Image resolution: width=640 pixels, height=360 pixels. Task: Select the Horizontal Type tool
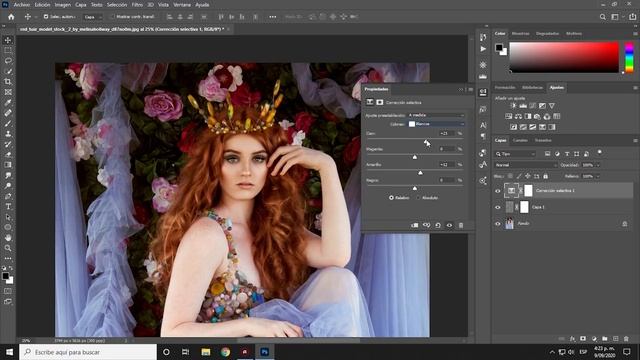(8, 207)
